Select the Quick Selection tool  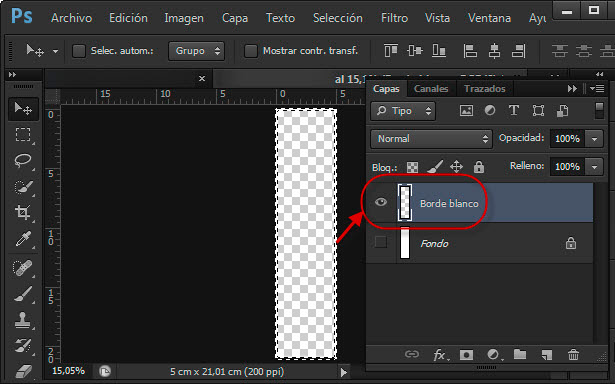click(x=23, y=187)
